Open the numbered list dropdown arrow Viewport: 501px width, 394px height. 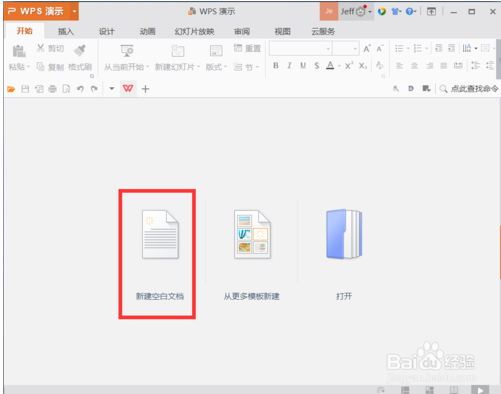coord(427,49)
